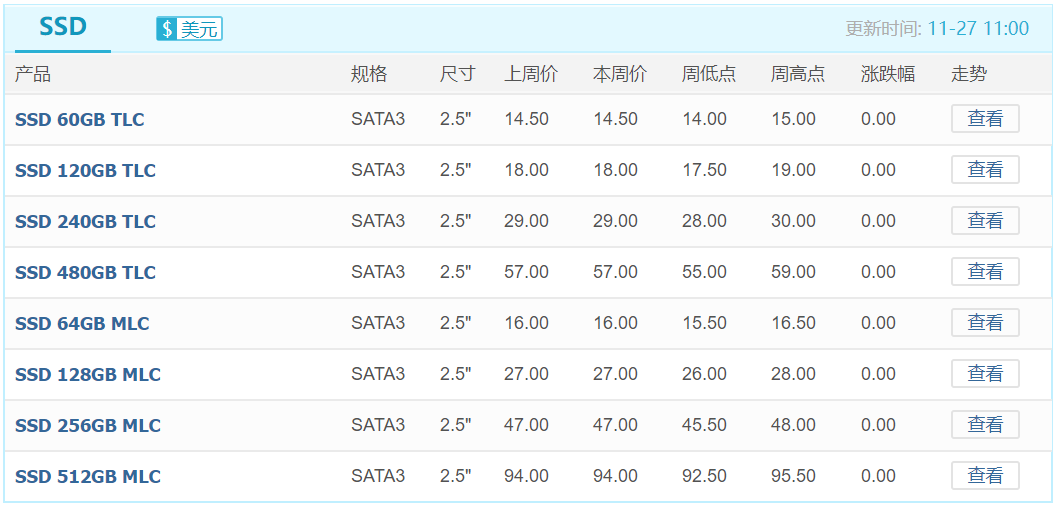
Task: Click the 涨跌幅 column header
Action: (887, 74)
